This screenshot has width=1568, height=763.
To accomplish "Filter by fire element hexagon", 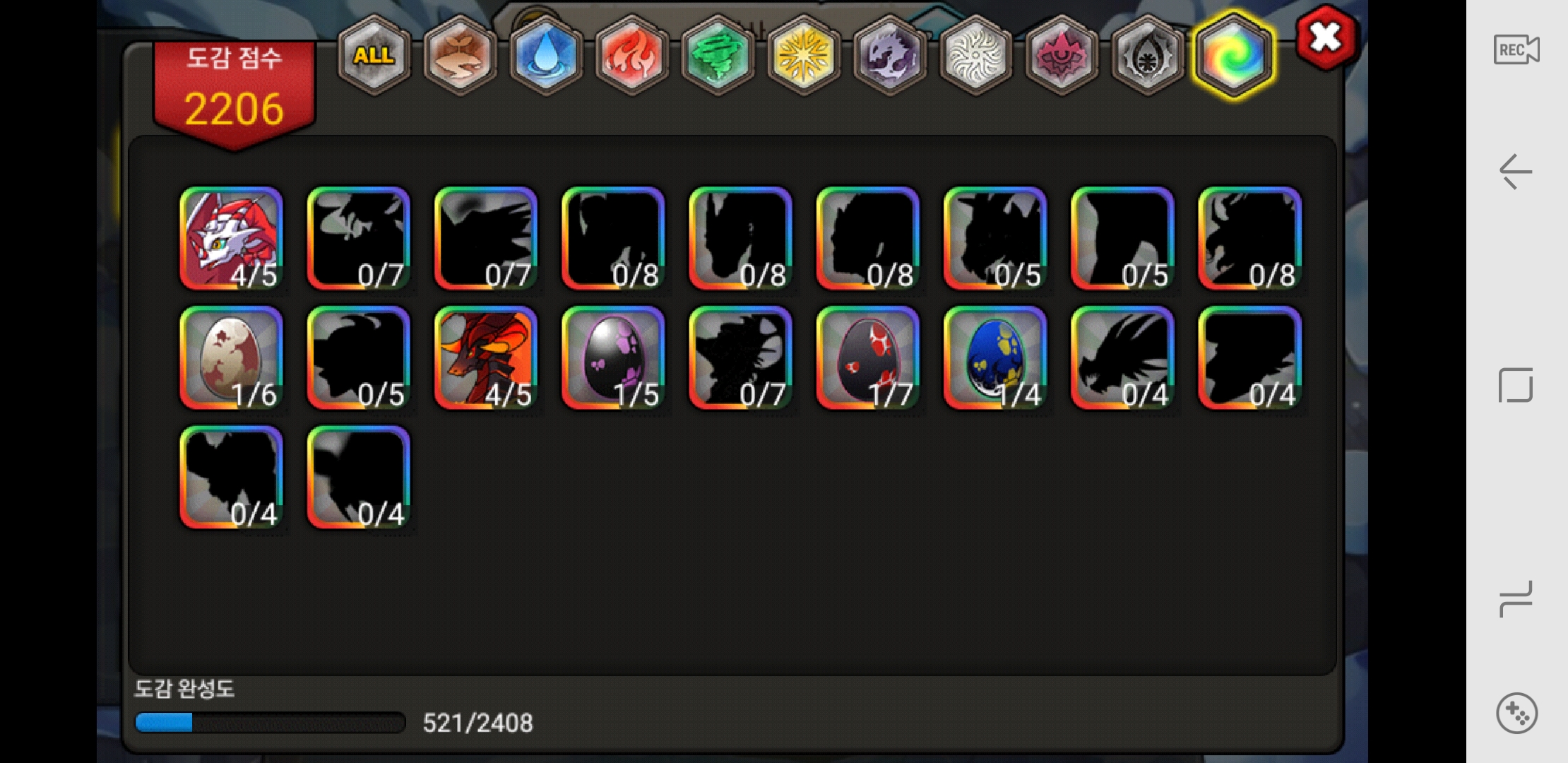I will pyautogui.click(x=632, y=56).
